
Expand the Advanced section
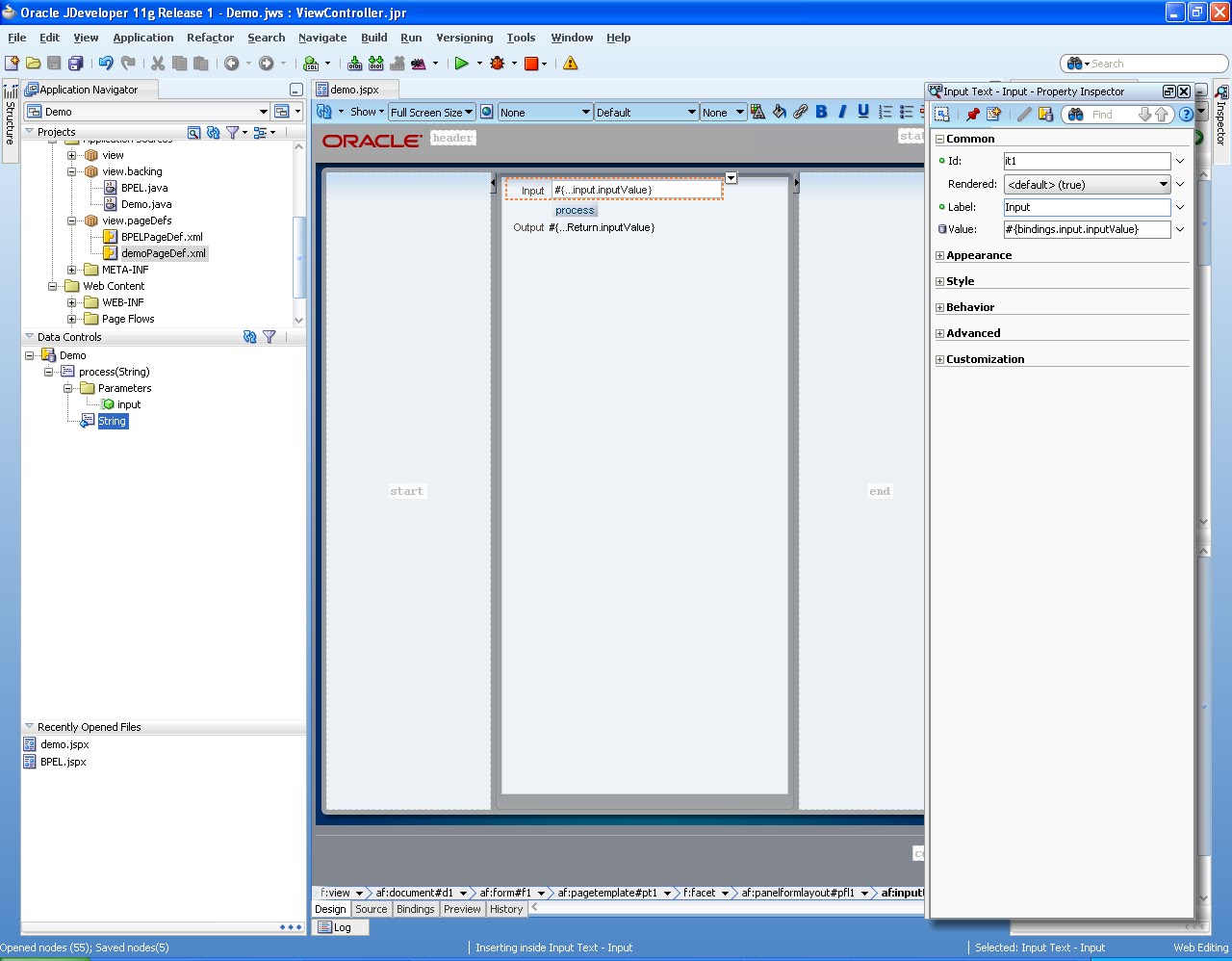click(x=940, y=334)
